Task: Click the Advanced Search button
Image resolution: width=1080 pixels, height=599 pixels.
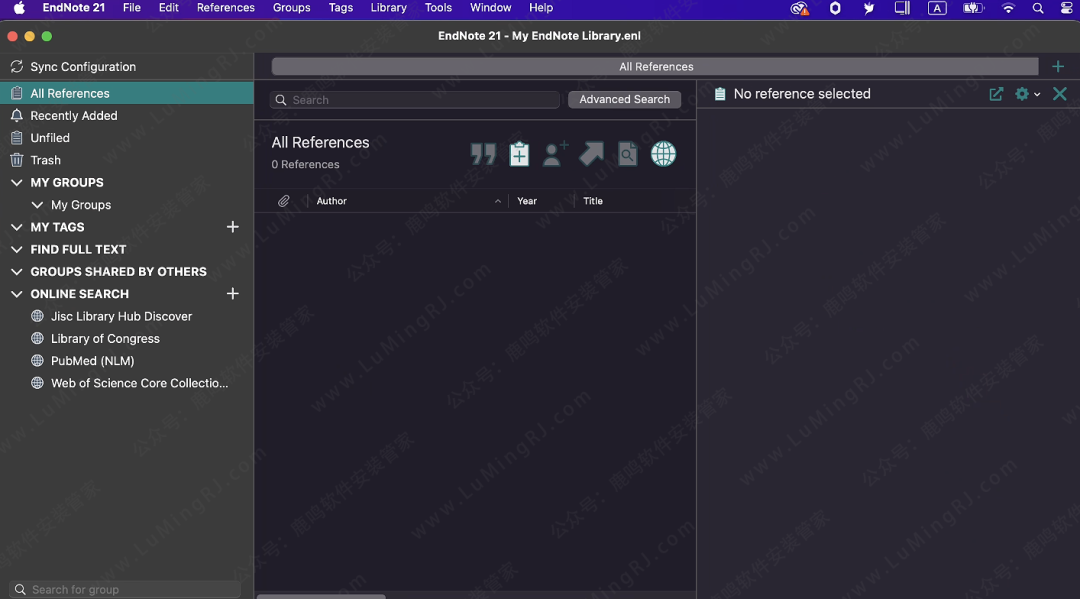Action: pos(624,100)
